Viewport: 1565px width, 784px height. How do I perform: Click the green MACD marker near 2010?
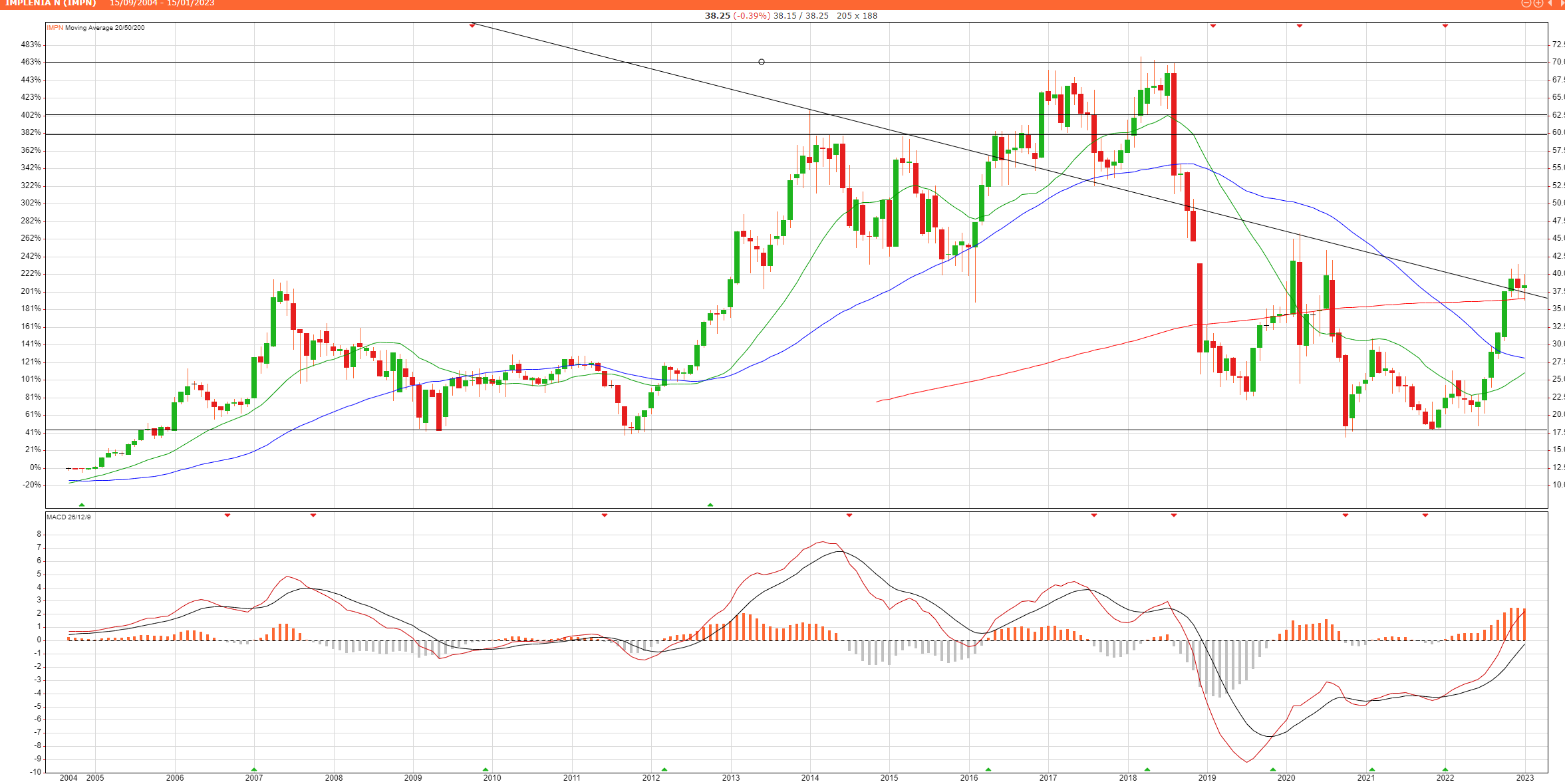point(486,769)
